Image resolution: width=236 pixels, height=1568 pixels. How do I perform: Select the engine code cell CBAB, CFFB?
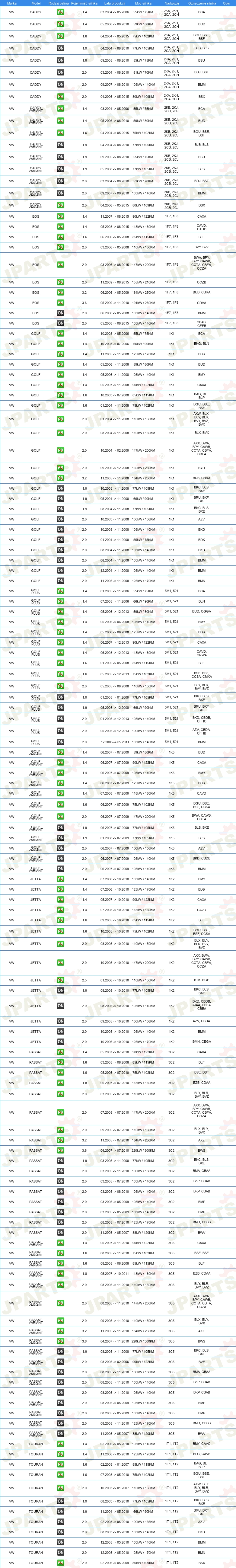coord(201,323)
